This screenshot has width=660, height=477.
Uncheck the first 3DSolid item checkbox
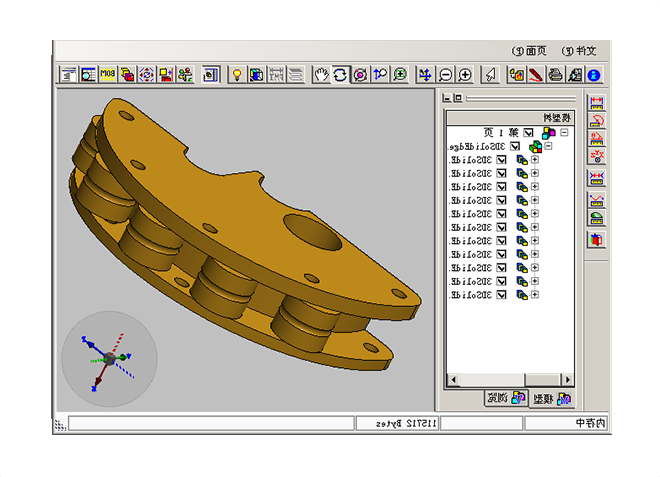(x=502, y=160)
